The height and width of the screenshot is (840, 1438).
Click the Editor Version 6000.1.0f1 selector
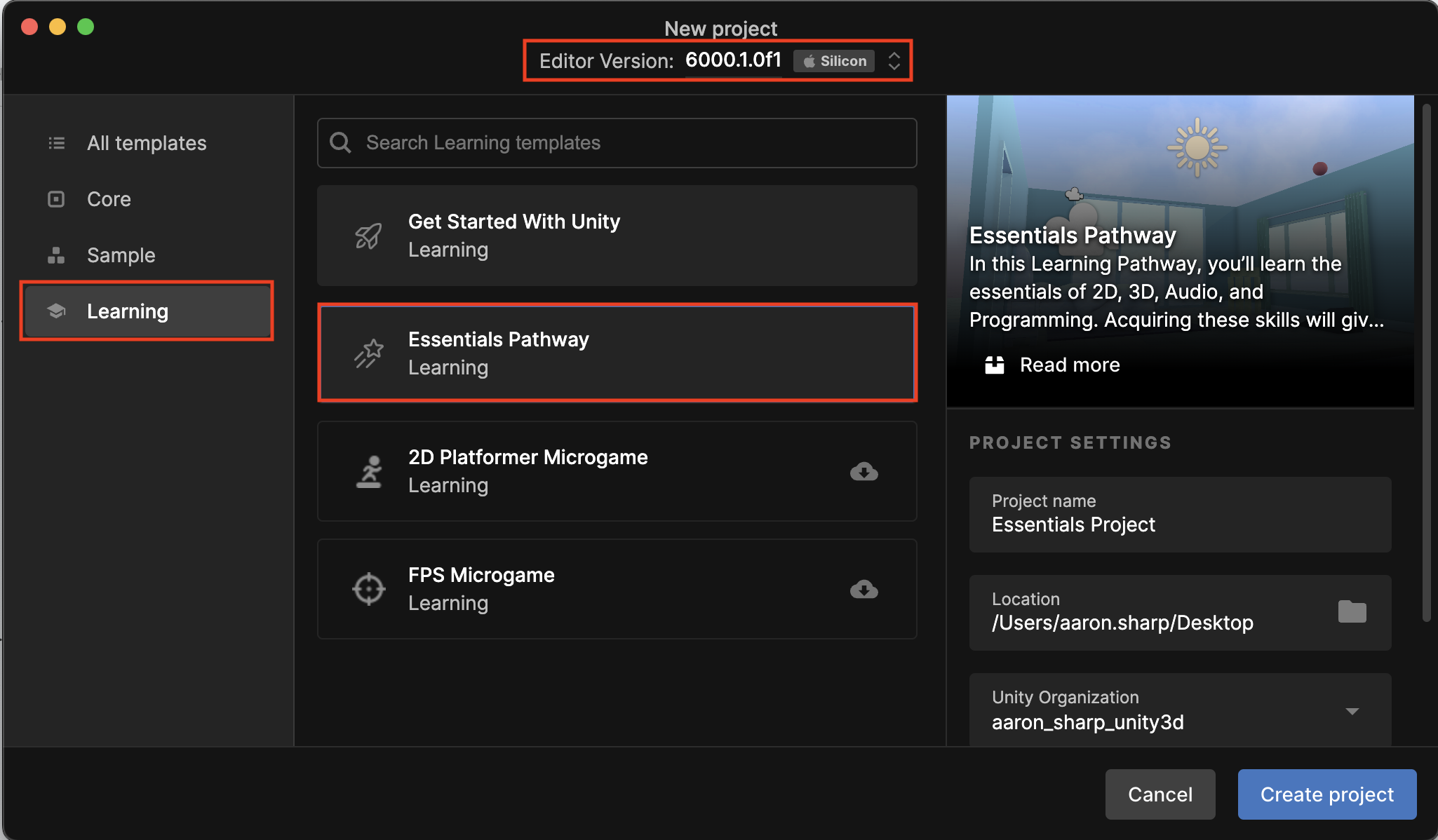pyautogui.click(x=733, y=60)
